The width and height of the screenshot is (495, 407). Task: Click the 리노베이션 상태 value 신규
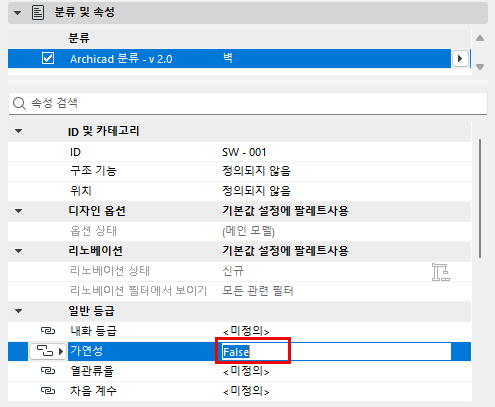[233, 271]
